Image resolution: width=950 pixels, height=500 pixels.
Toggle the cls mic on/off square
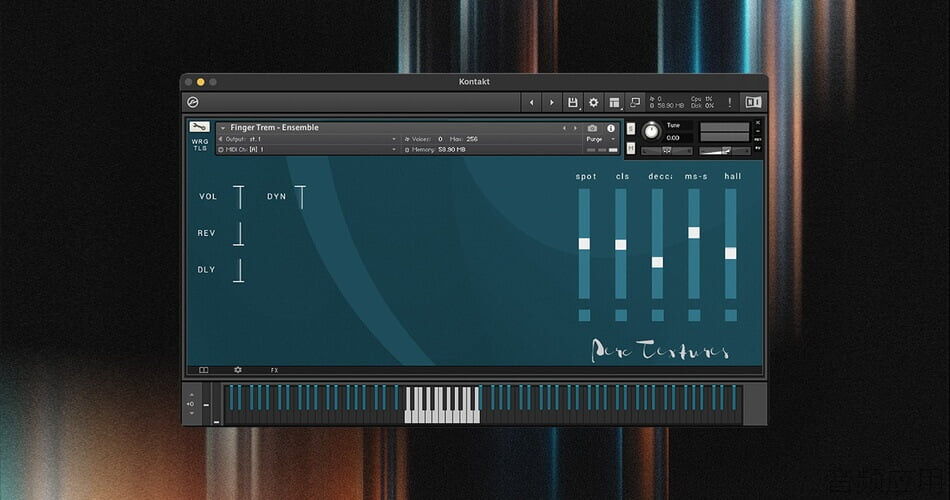(x=621, y=315)
